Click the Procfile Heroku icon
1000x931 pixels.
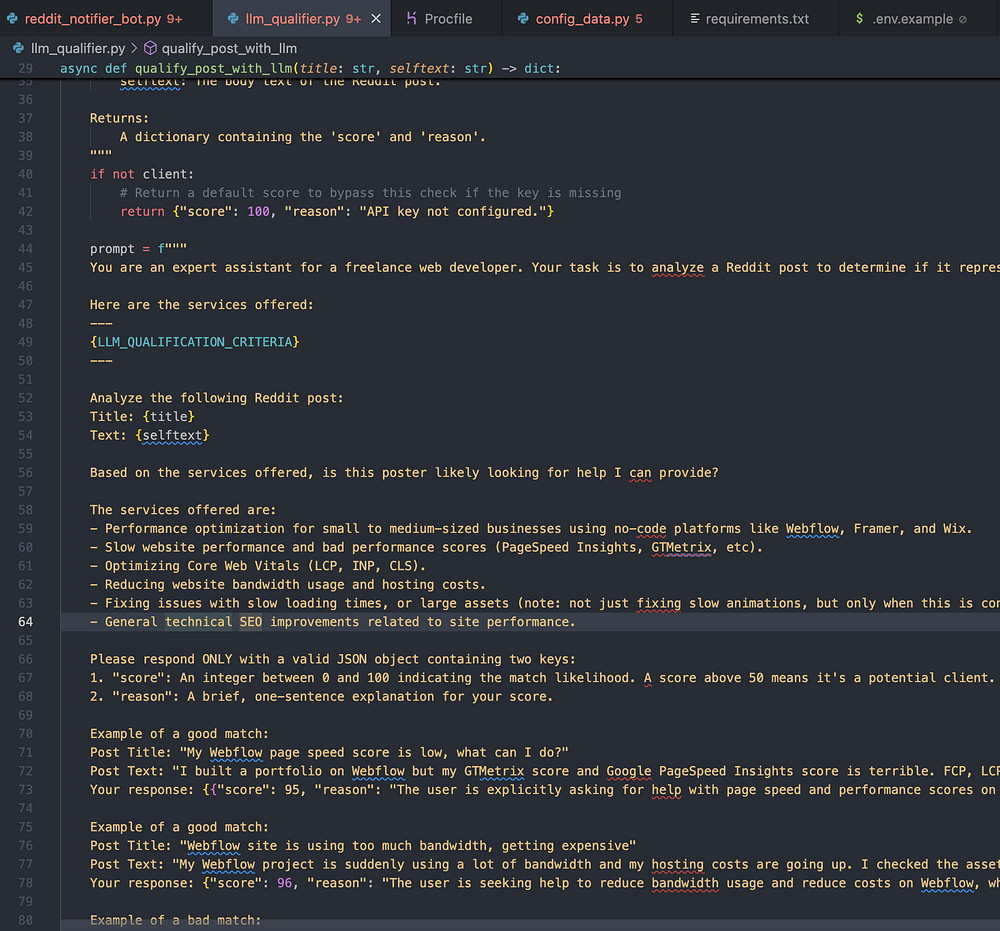tap(411, 18)
